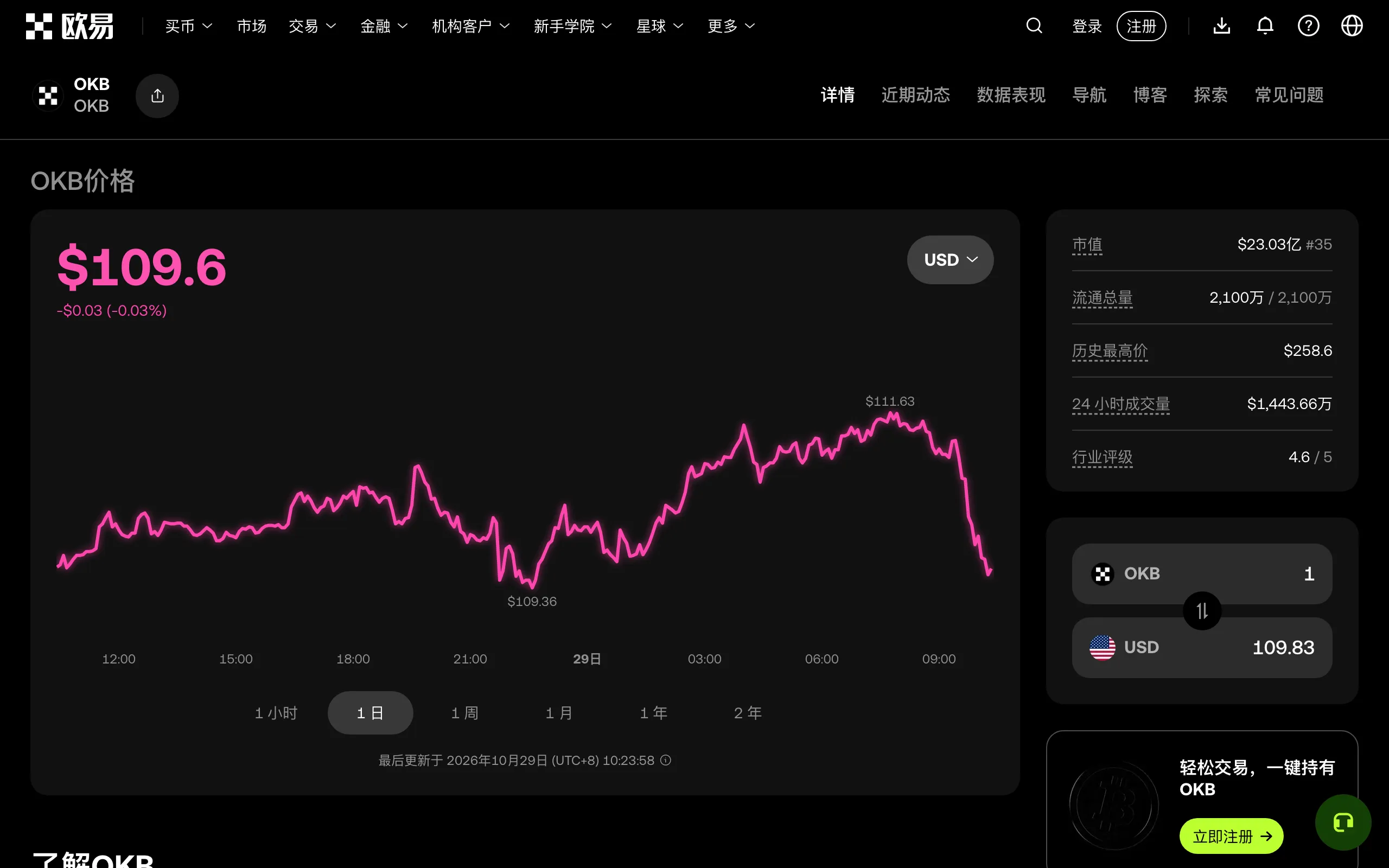Open the language globe icon

[x=1352, y=26]
